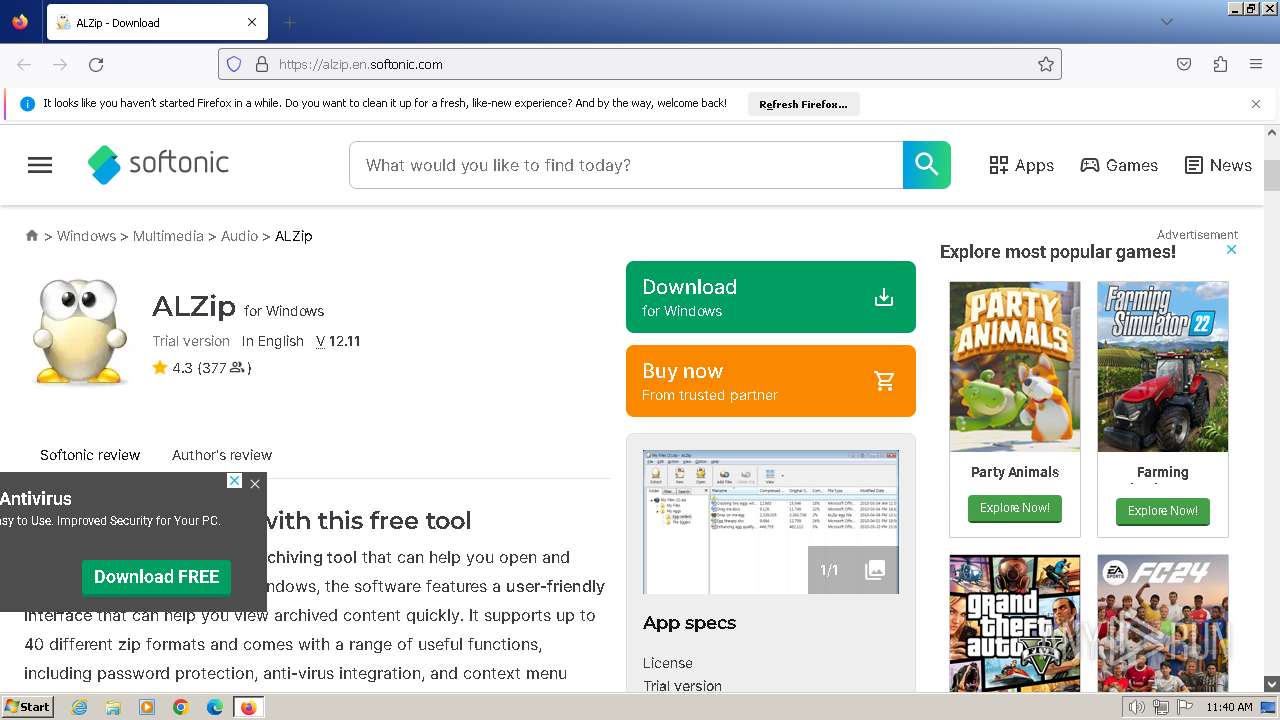Dismiss the Firefox refresh notification bar

[x=1256, y=104]
